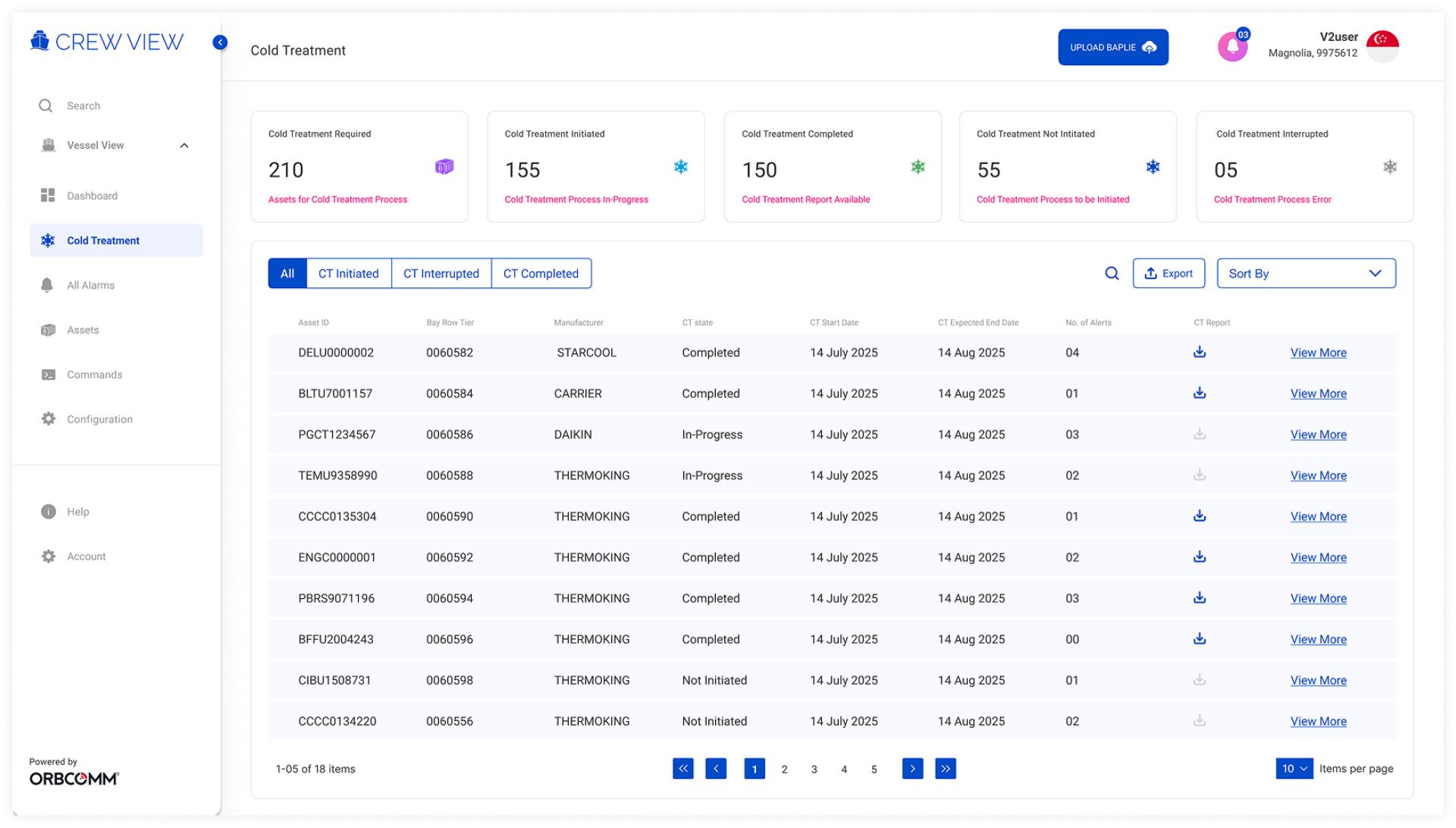1456x828 pixels.
Task: Go to the last page of results
Action: (x=946, y=769)
